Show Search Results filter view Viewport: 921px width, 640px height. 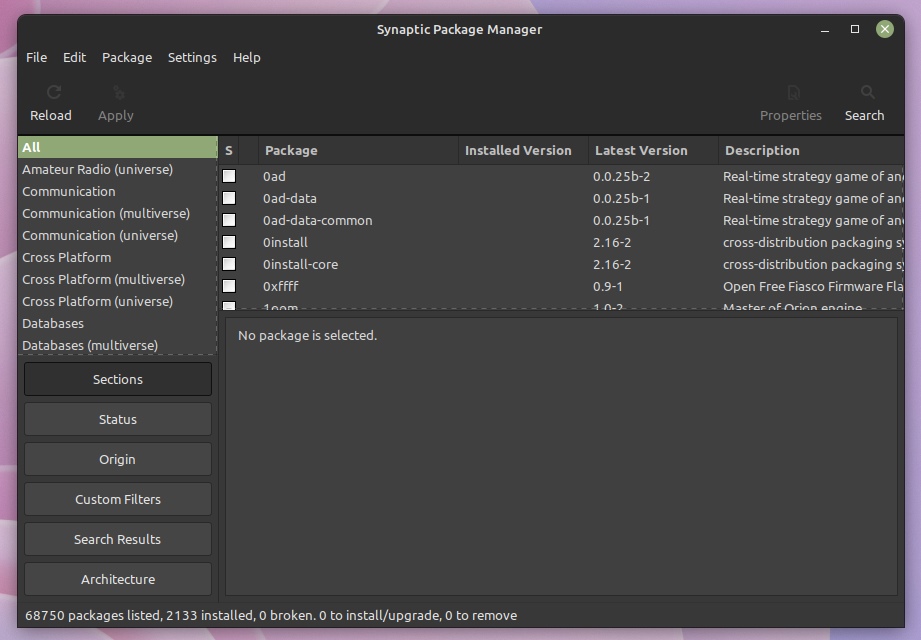pyautogui.click(x=117, y=539)
